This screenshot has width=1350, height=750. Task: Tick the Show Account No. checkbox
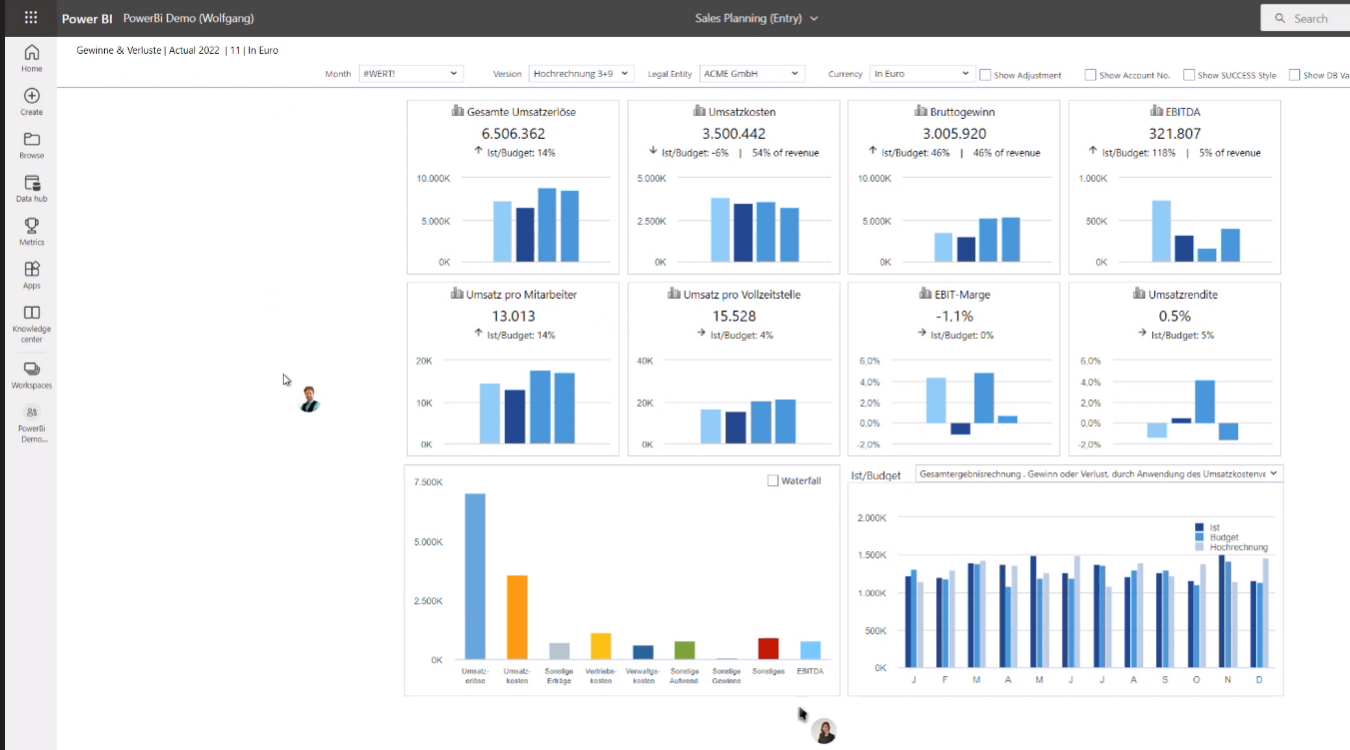tap(1090, 75)
